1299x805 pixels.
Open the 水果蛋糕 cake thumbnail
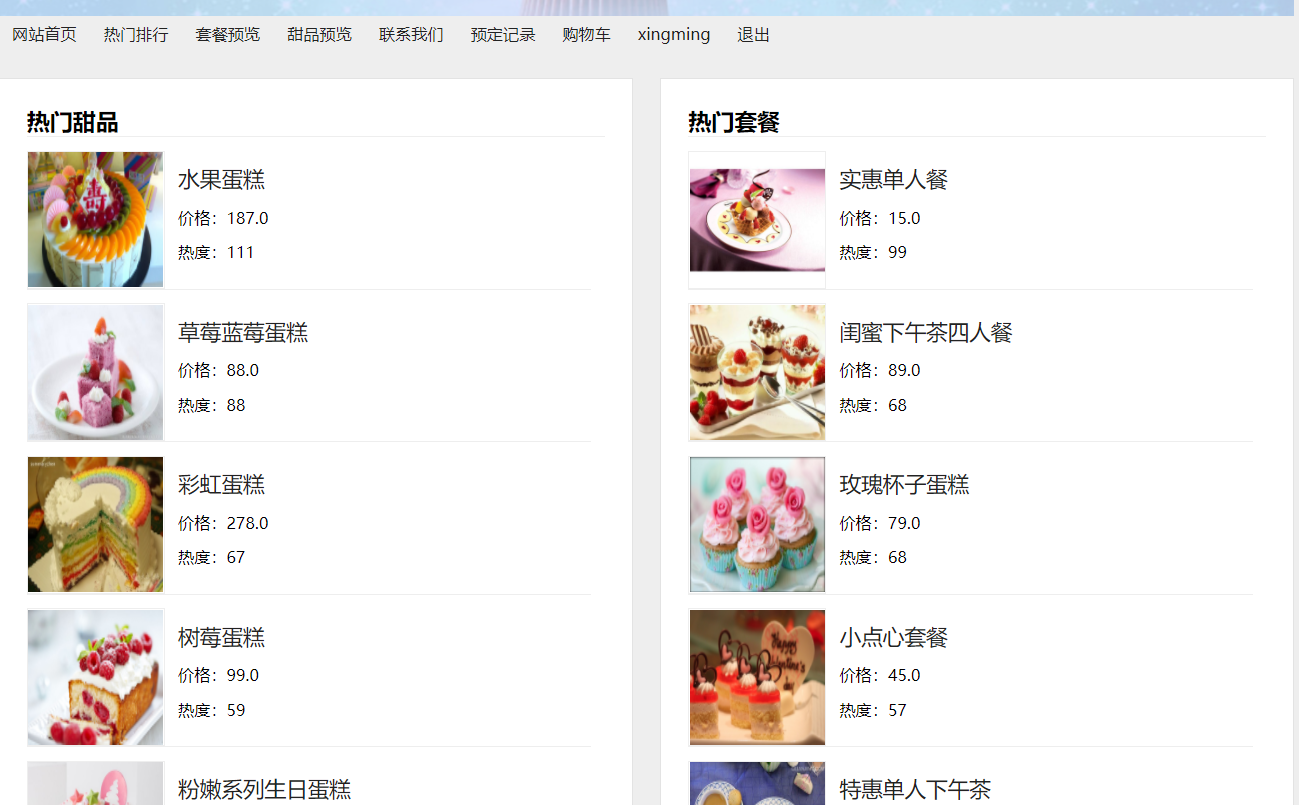click(95, 220)
